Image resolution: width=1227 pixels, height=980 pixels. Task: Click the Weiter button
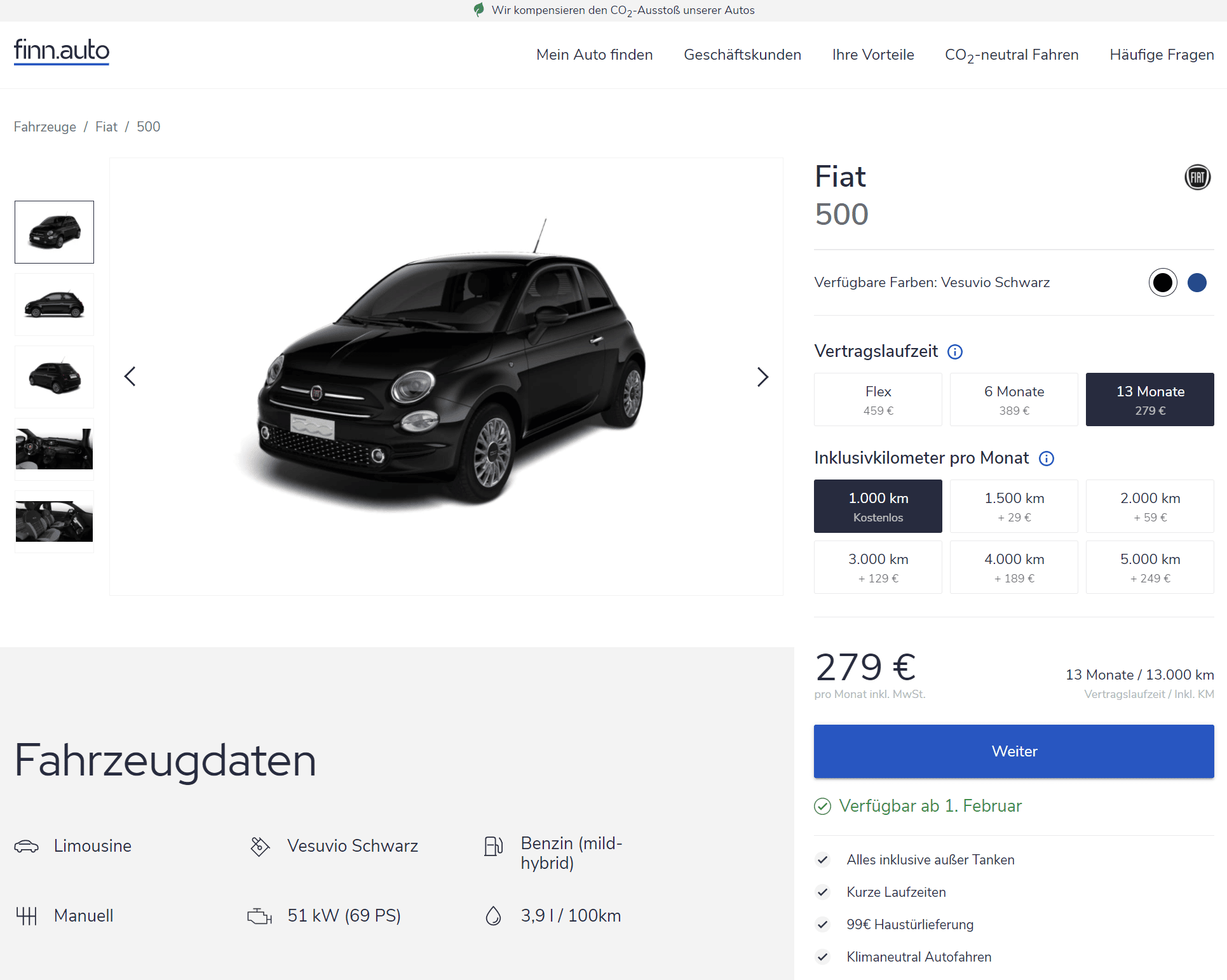(1014, 751)
